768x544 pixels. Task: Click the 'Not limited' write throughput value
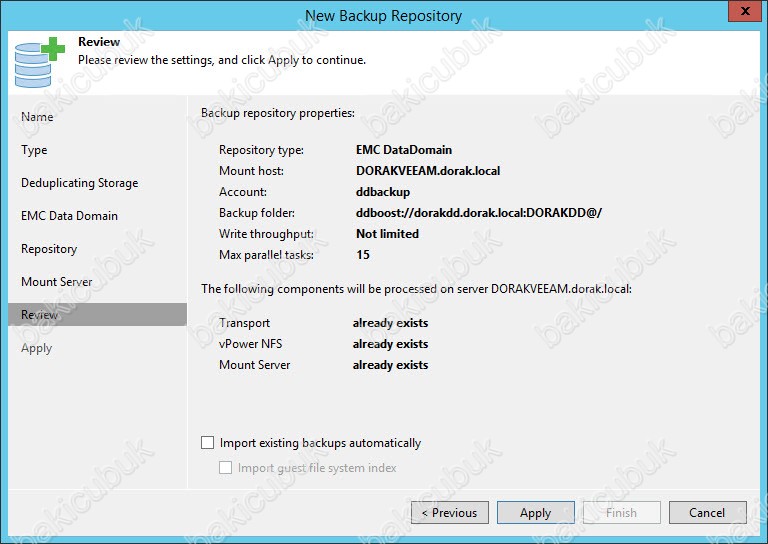click(387, 234)
